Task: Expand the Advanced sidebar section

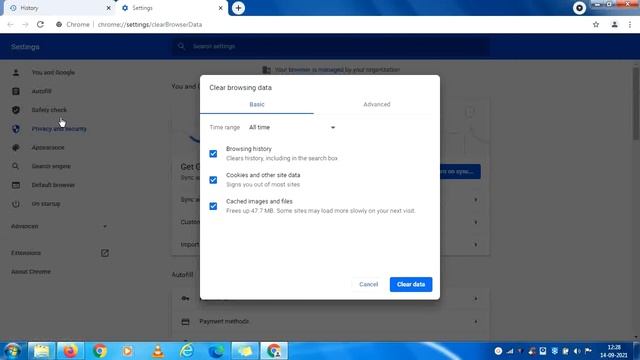Action: tap(59, 226)
